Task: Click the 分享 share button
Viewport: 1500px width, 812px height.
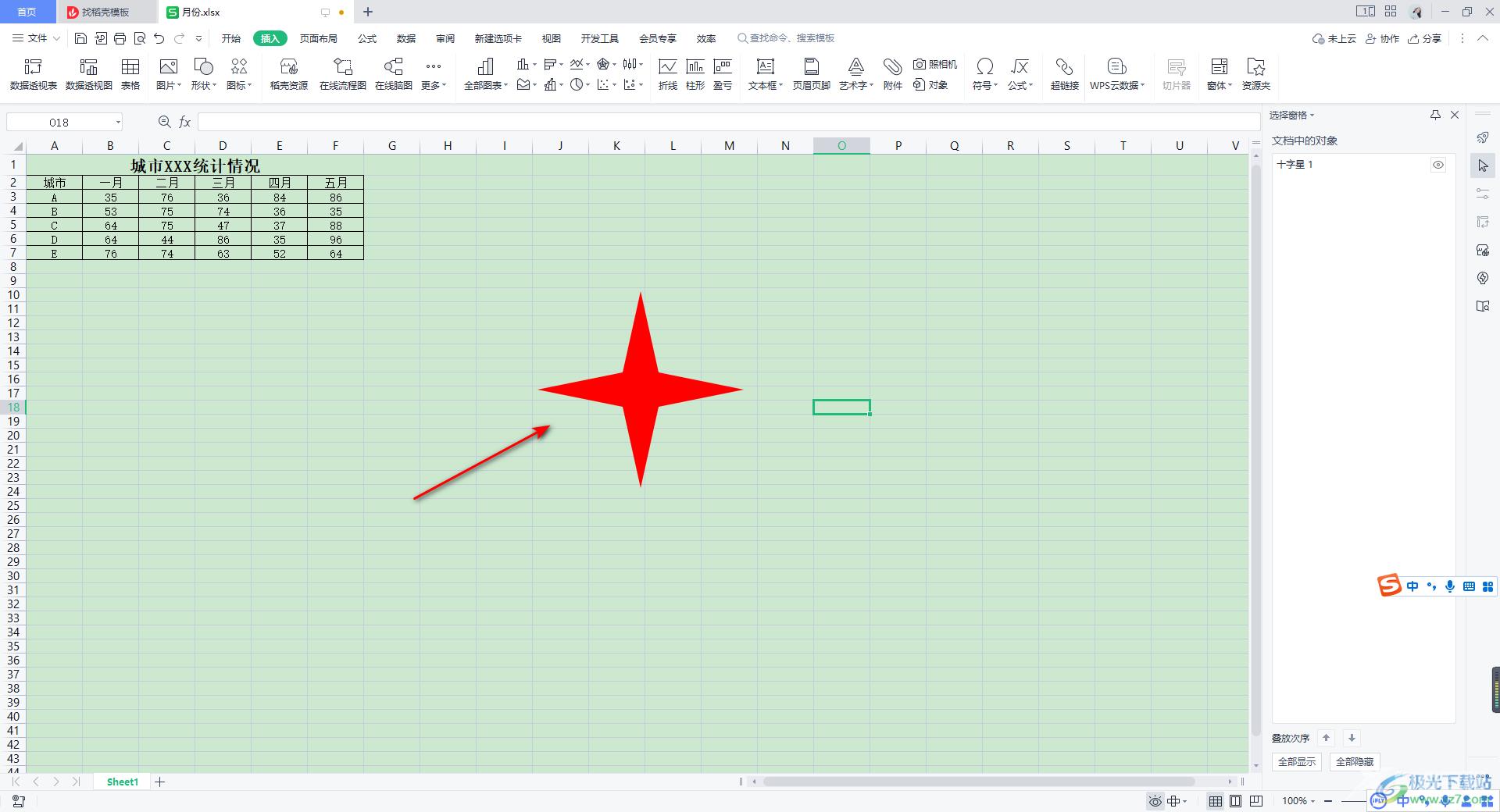Action: point(1425,38)
